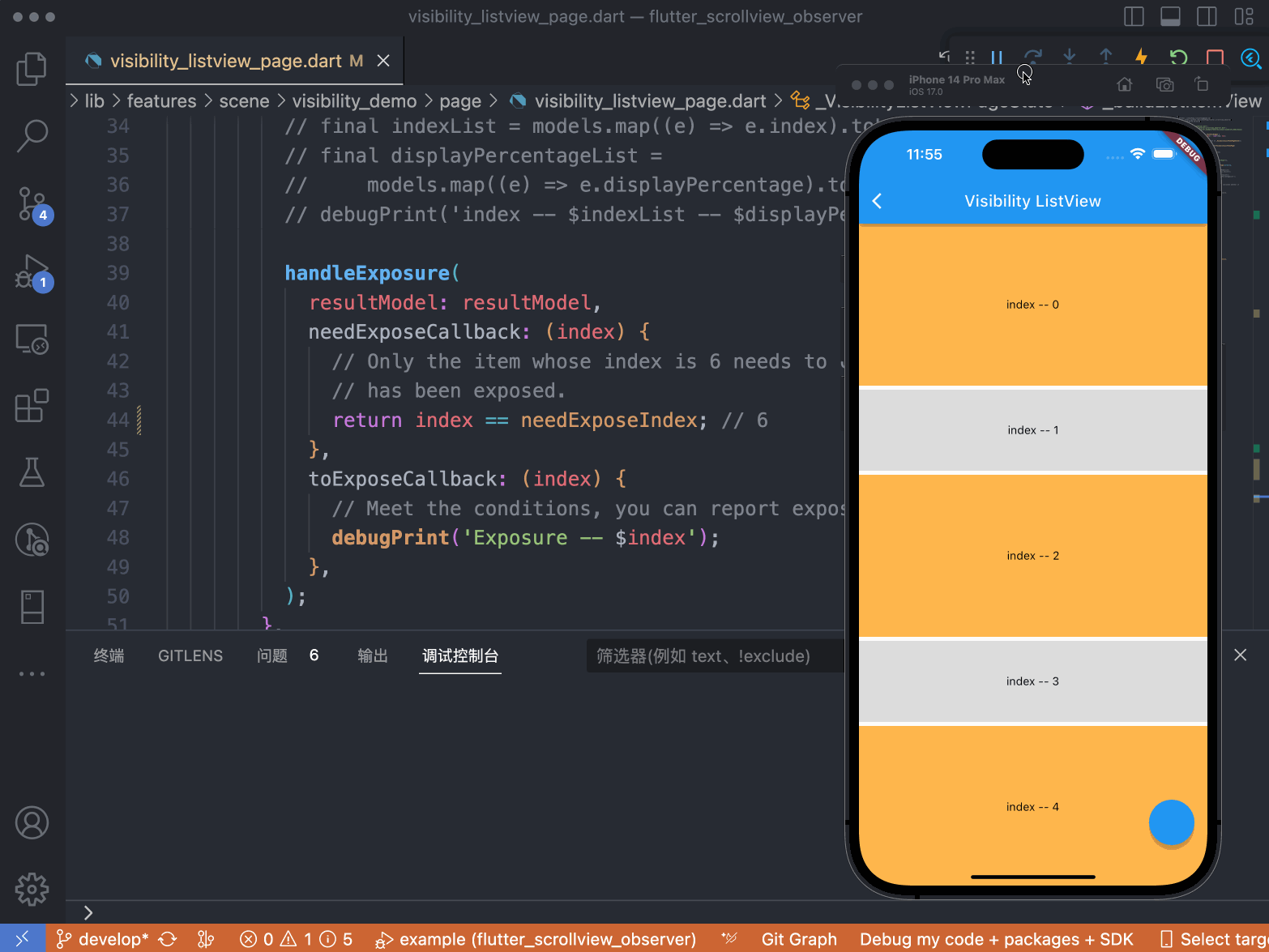Switch to the GITLENS panel tab
This screenshot has width=1269, height=952.
(190, 655)
